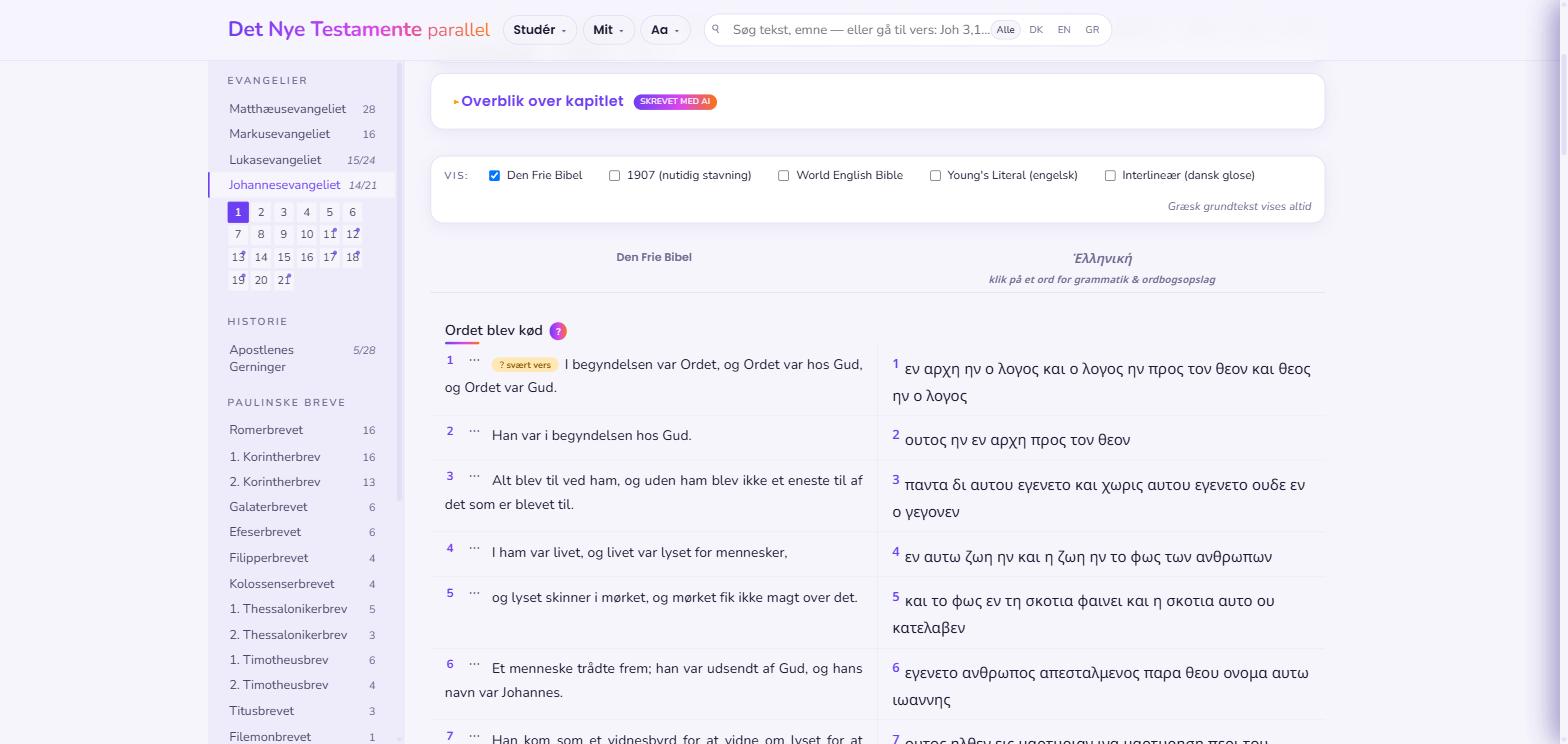Click verse number 1 in the Danish column

click(x=450, y=360)
